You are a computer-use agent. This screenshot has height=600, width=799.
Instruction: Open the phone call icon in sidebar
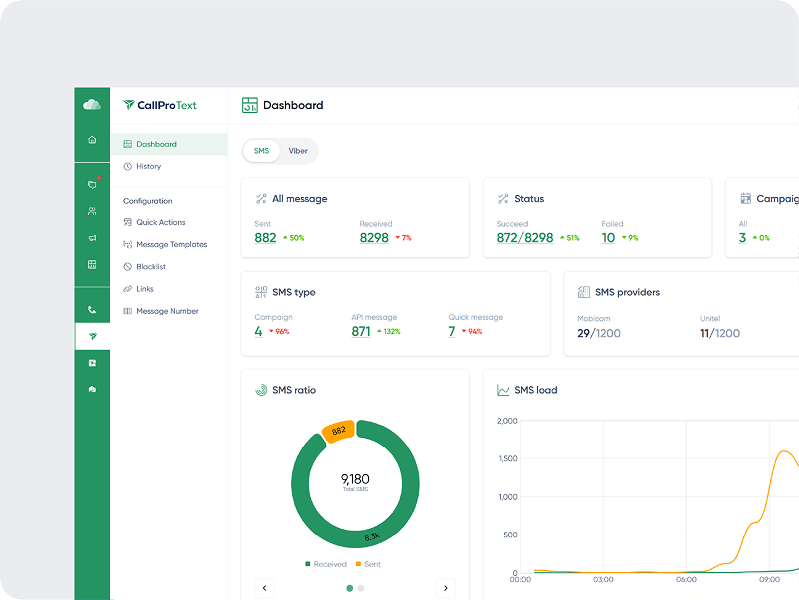92,309
